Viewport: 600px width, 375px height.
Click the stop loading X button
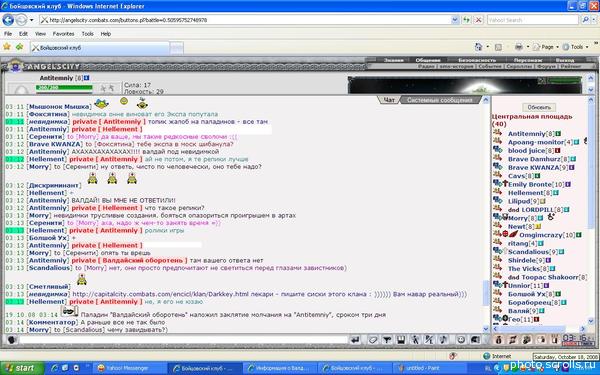478,20
